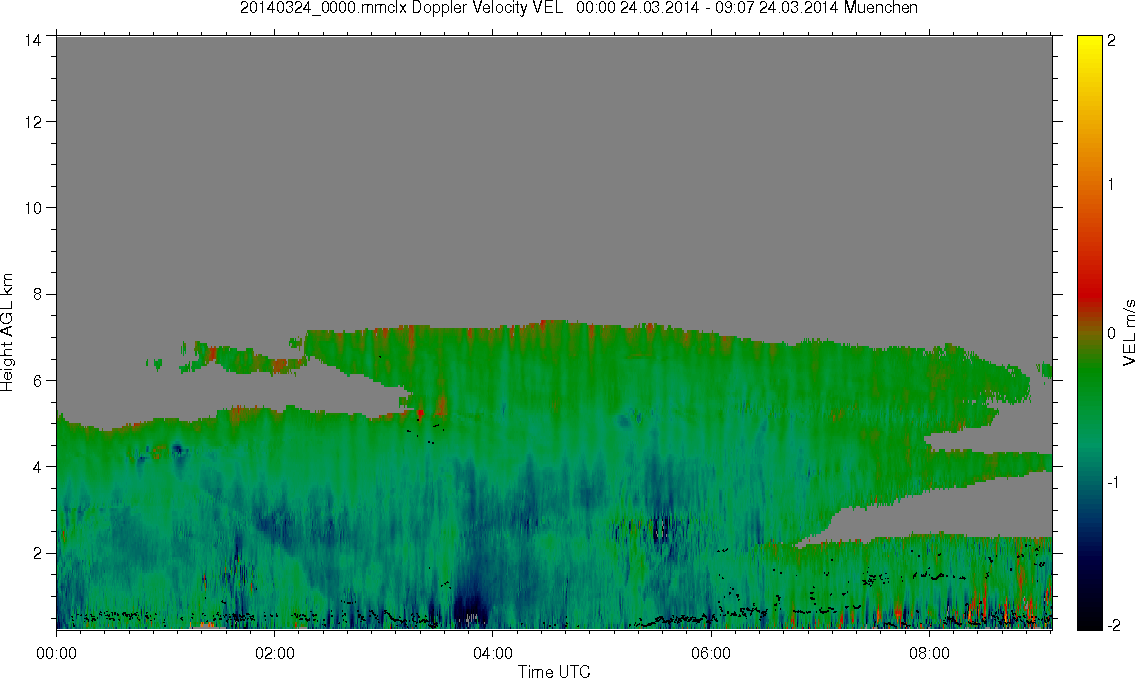Click the height tick label '14'
Viewport: 1135px width, 678px height.
tap(33, 41)
